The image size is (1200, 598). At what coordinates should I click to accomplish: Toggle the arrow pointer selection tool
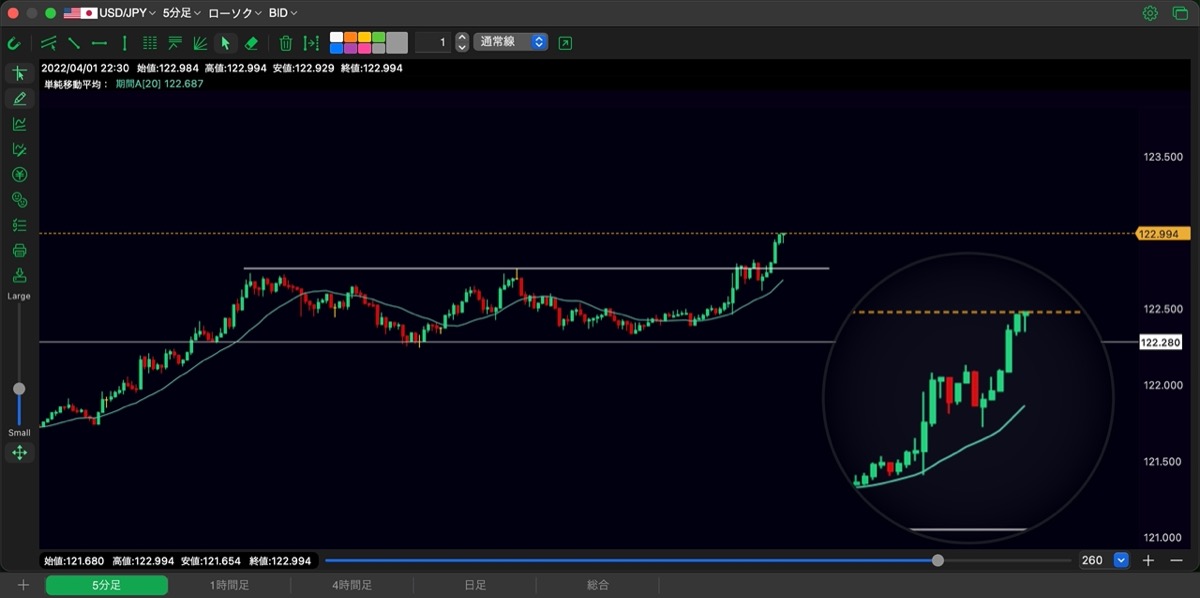[x=225, y=43]
